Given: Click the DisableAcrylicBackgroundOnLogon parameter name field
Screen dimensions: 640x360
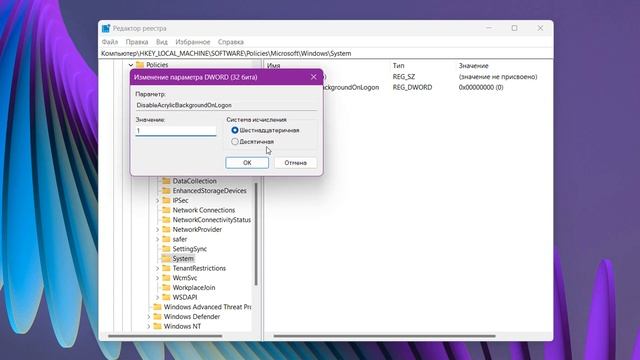Looking at the screenshot, I should (226, 105).
